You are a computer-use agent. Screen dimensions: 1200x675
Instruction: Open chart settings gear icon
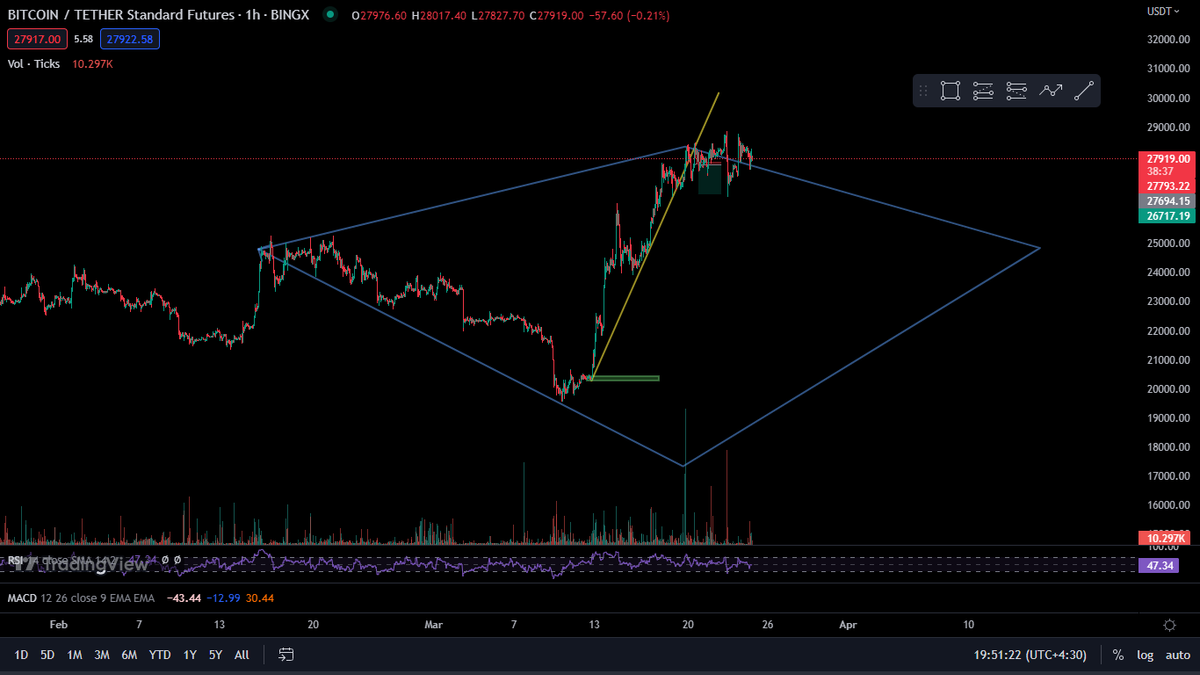tap(1169, 625)
